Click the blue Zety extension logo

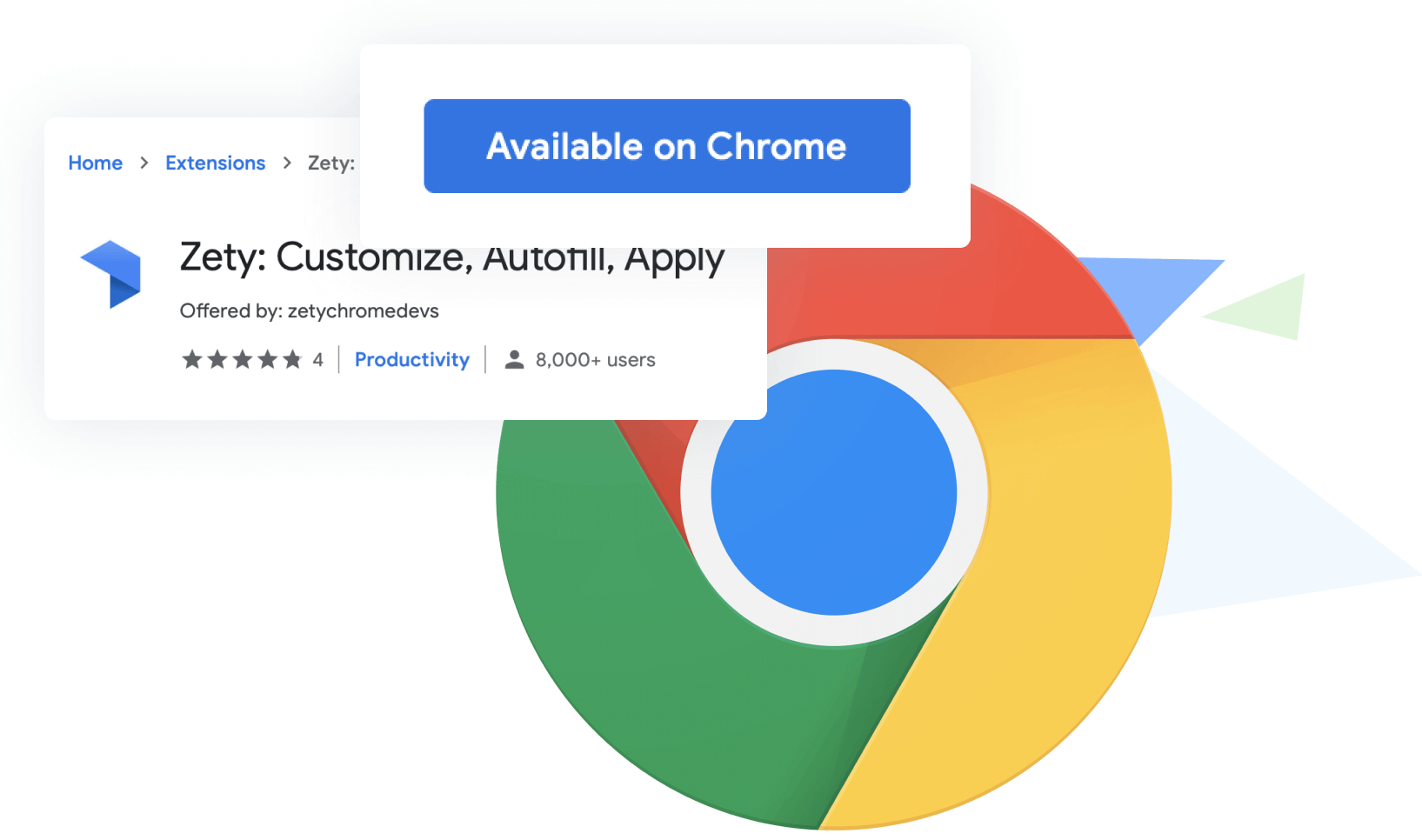[110, 275]
